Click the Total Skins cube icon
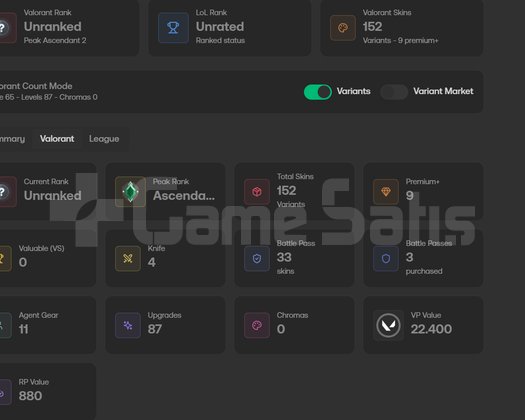This screenshot has width=525, height=420. pyautogui.click(x=257, y=192)
